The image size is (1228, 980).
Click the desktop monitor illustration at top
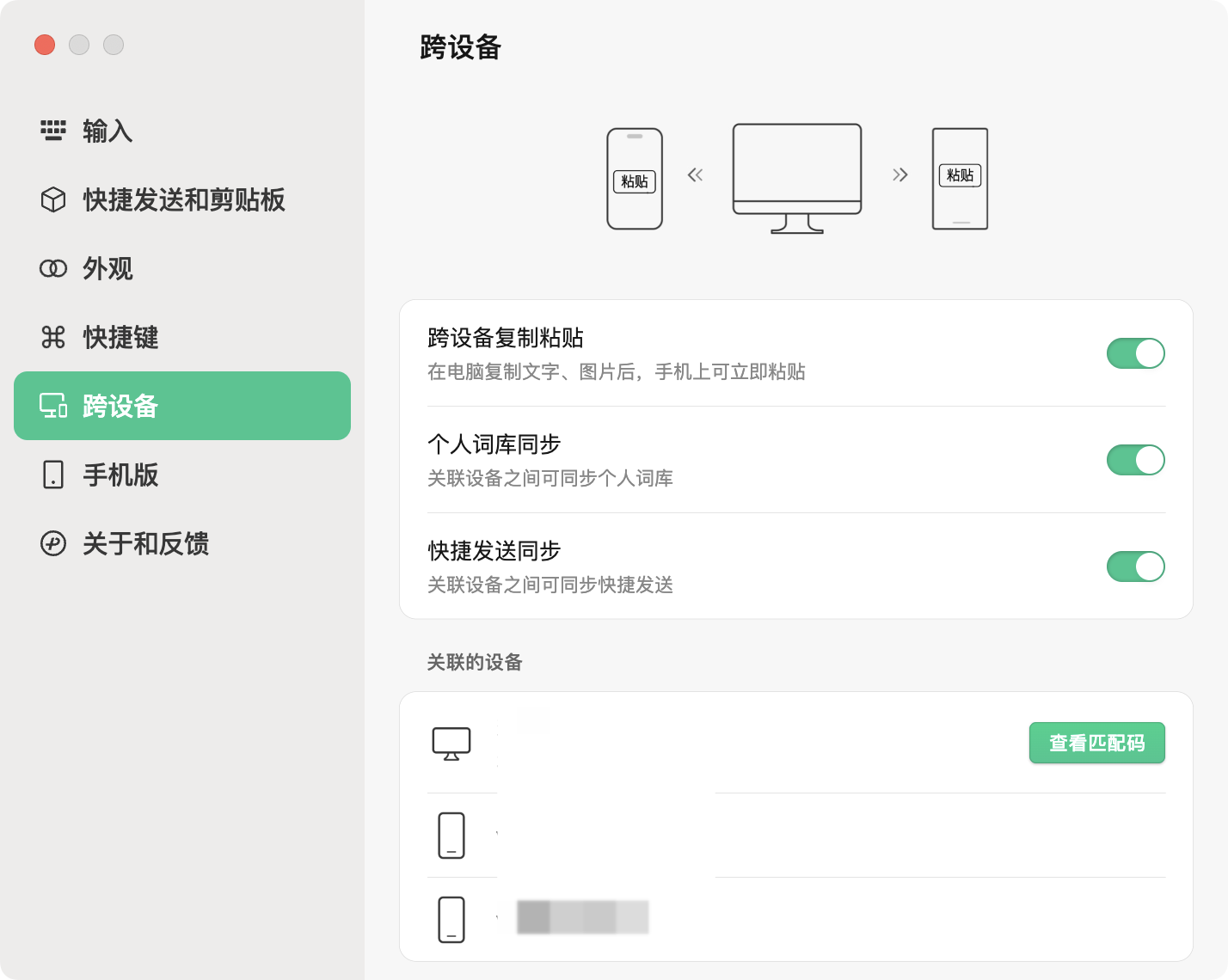(x=797, y=179)
